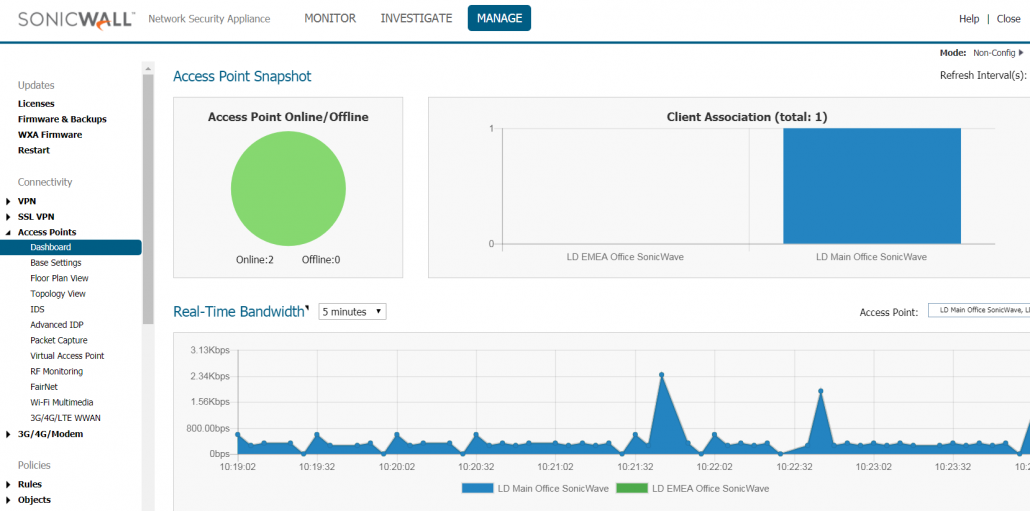Open Advanced IDP
The height and width of the screenshot is (511, 1030).
click(56, 325)
